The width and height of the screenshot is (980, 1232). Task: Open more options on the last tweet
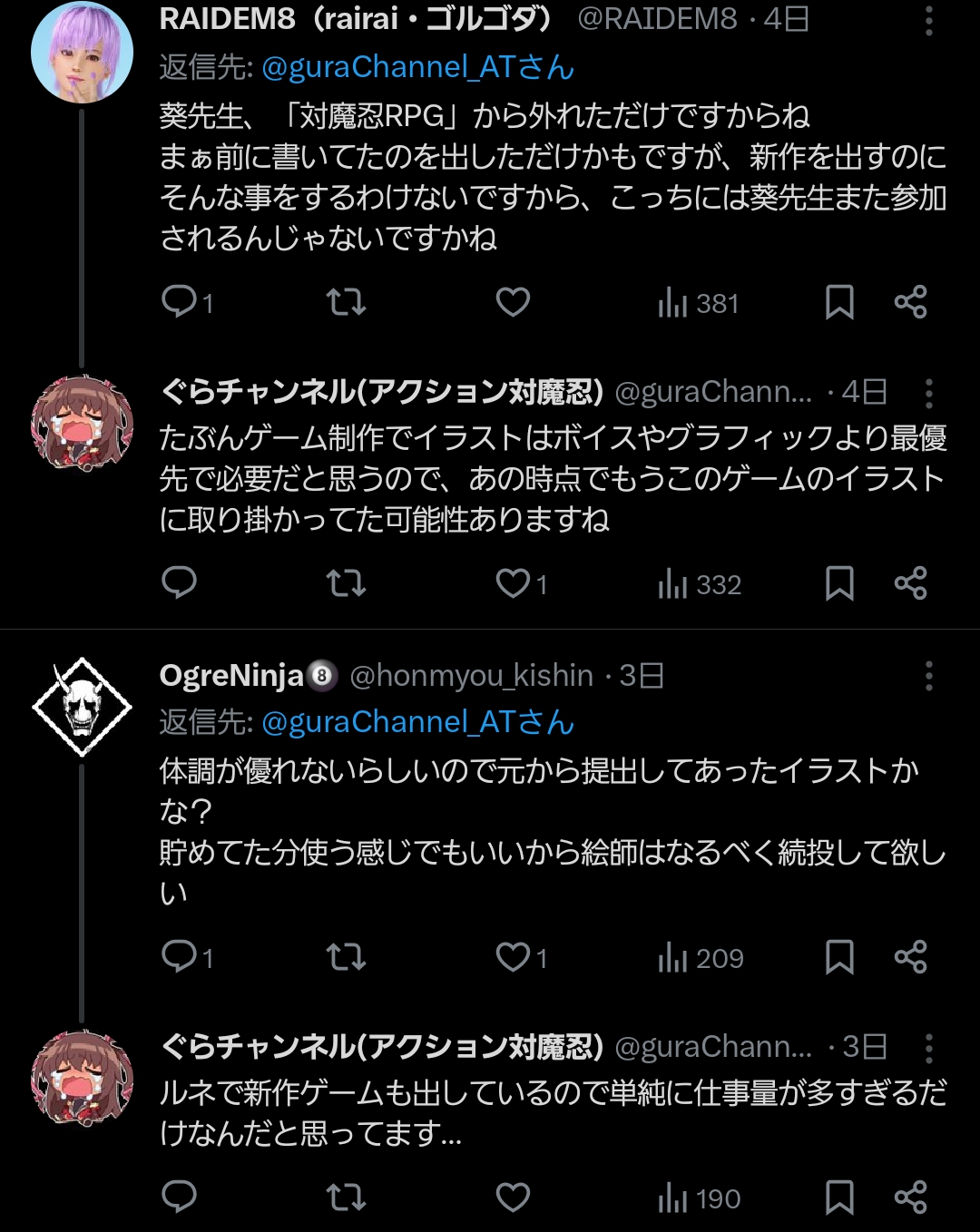click(x=928, y=1048)
